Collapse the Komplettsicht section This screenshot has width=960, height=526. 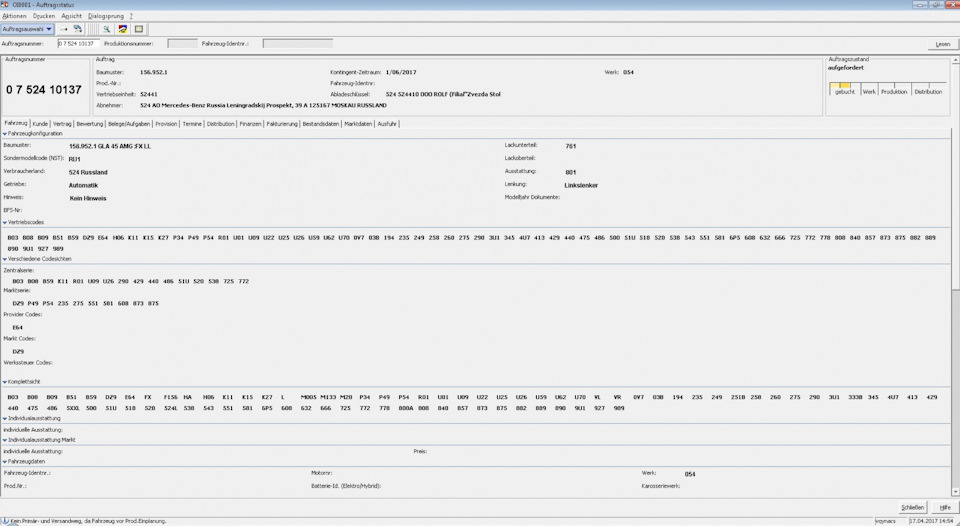coord(5,381)
